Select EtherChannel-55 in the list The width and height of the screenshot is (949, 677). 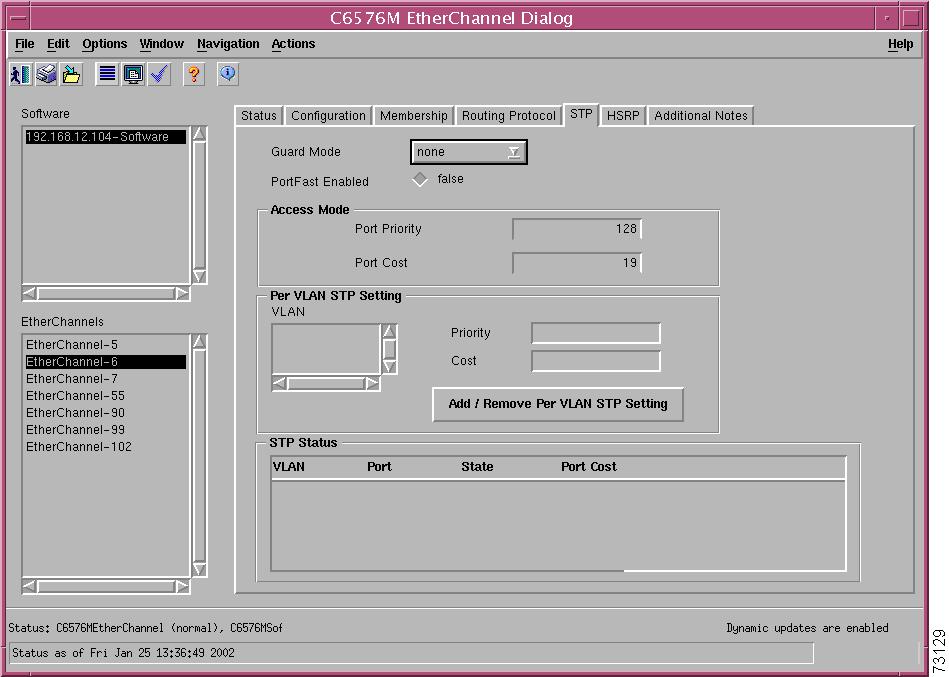(x=105, y=396)
